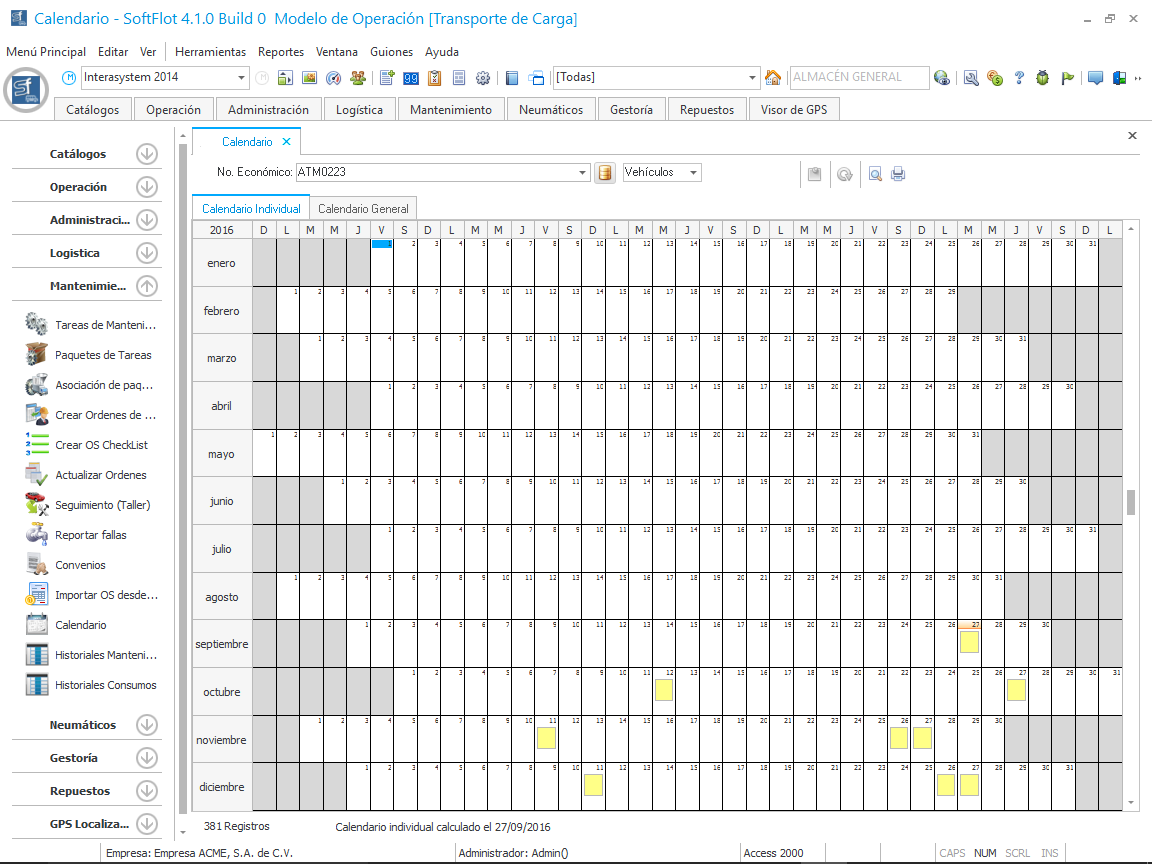
Task: Click the printer icon in the Calendario toolbar
Action: (x=898, y=174)
